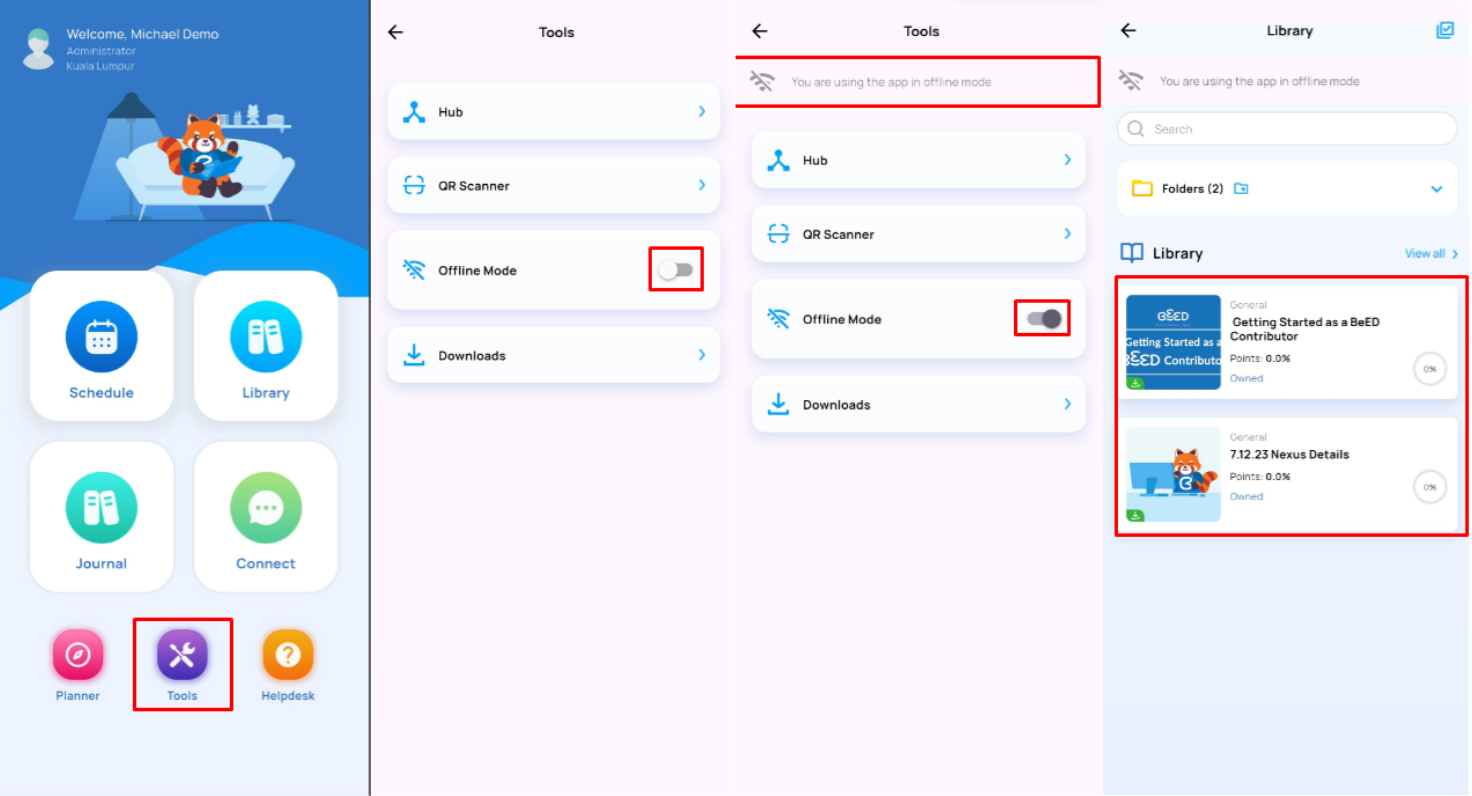Viewport: 1472px width, 796px height.
Task: Expand the Folders (2) dropdown chevron
Action: pyautogui.click(x=1436, y=189)
